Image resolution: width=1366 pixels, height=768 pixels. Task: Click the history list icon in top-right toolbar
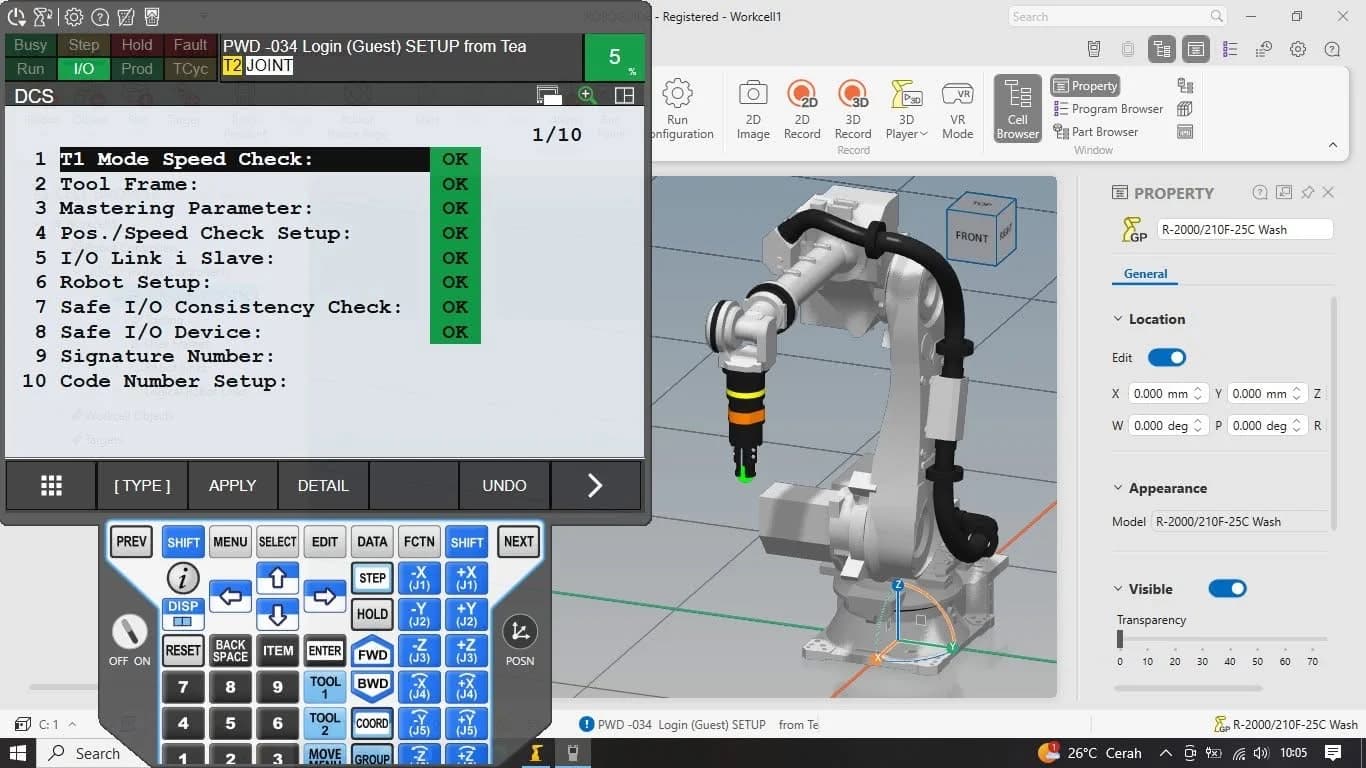pos(1264,49)
